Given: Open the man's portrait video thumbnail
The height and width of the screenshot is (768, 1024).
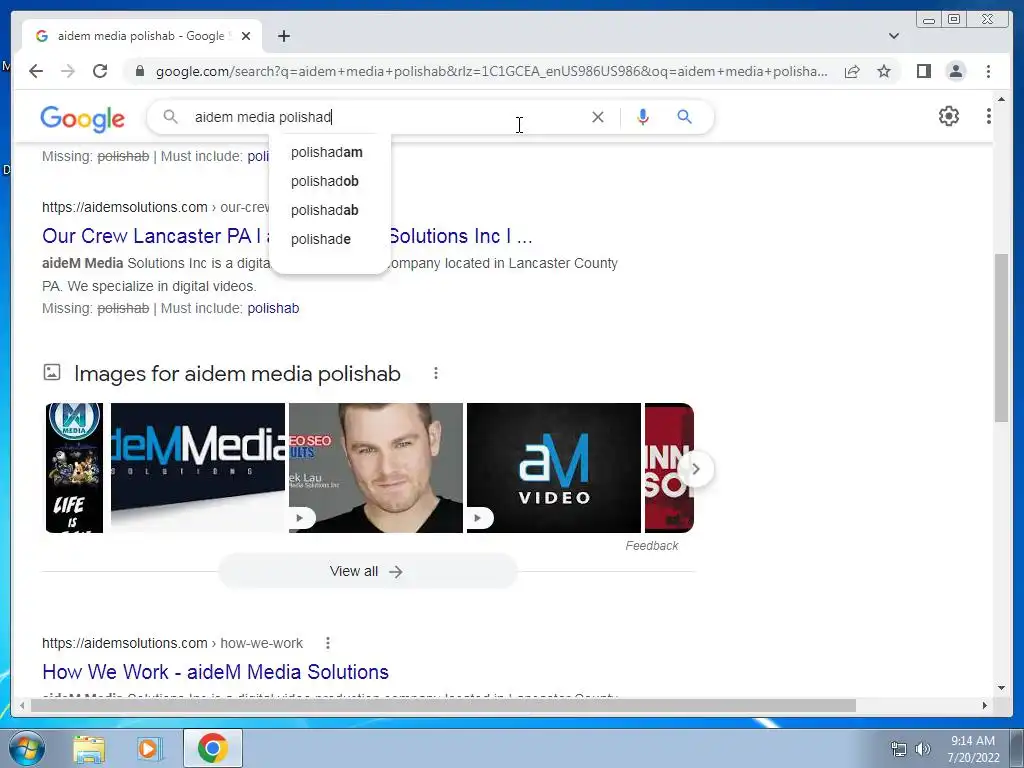Looking at the screenshot, I should (376, 468).
